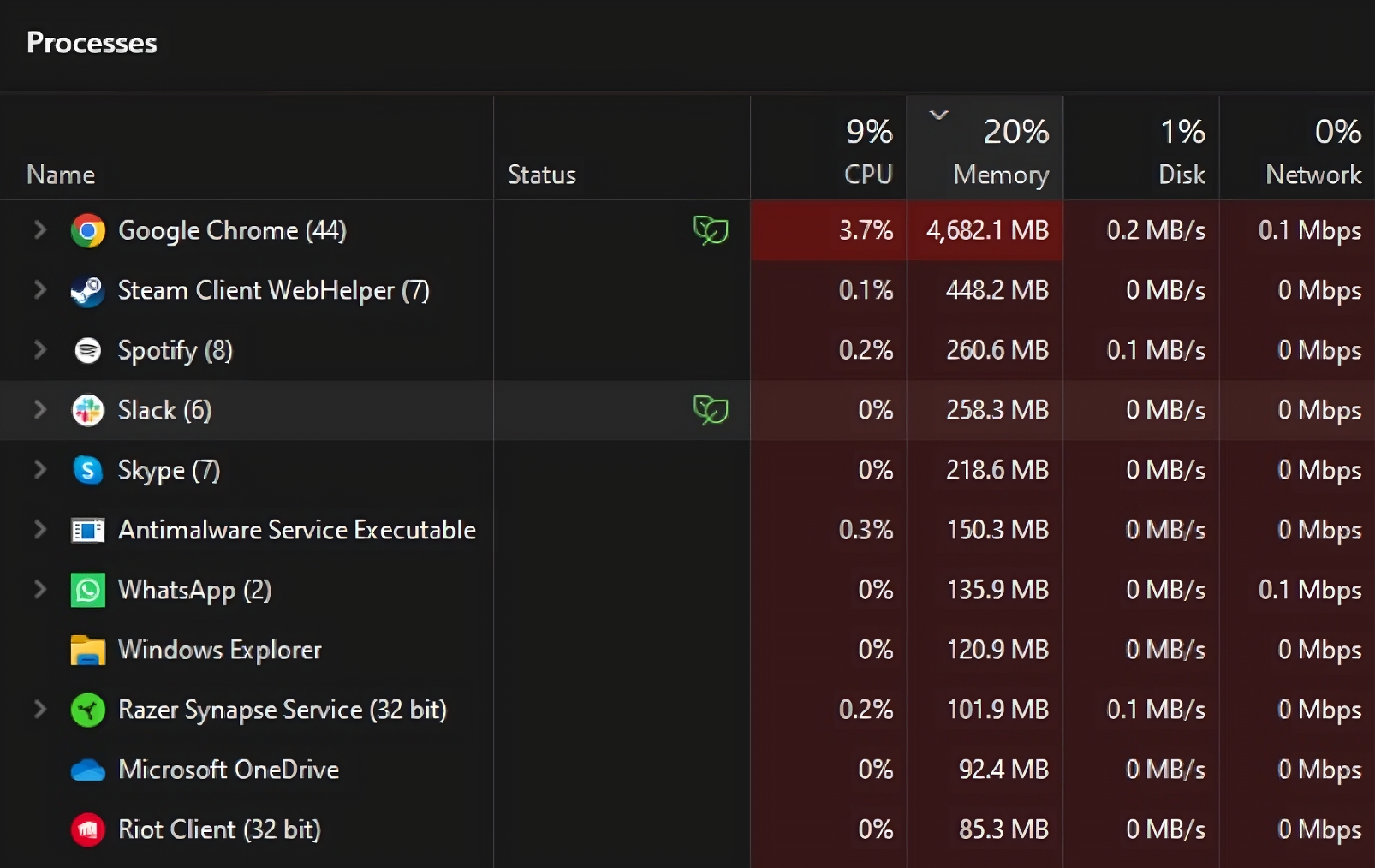
Task: Select the WhatsApp process icon
Action: (x=87, y=590)
